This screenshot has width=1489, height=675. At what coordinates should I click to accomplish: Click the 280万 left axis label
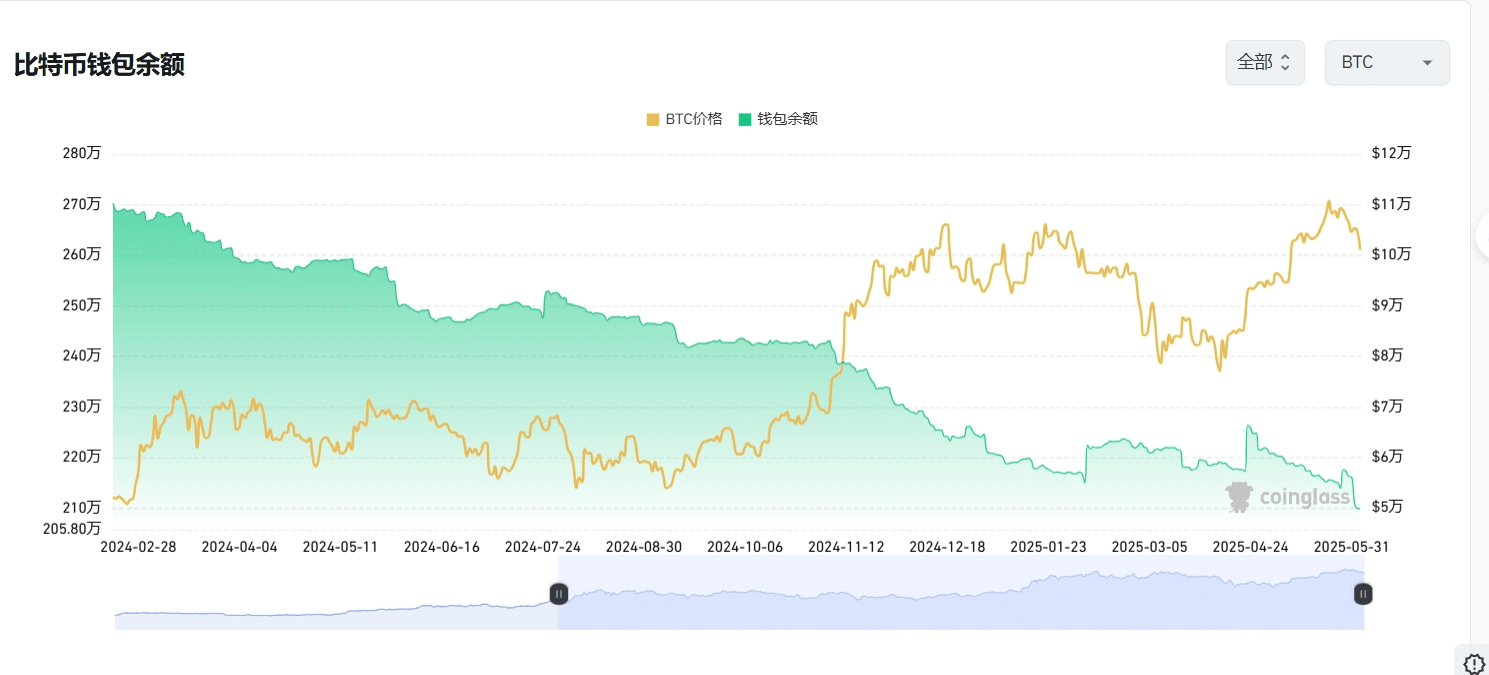[82, 153]
